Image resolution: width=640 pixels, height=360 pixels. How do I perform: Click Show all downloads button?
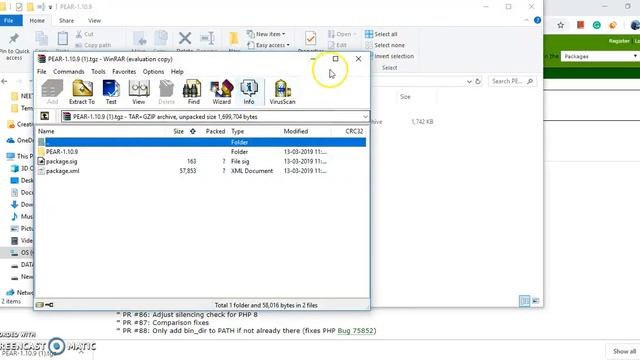pos(624,351)
